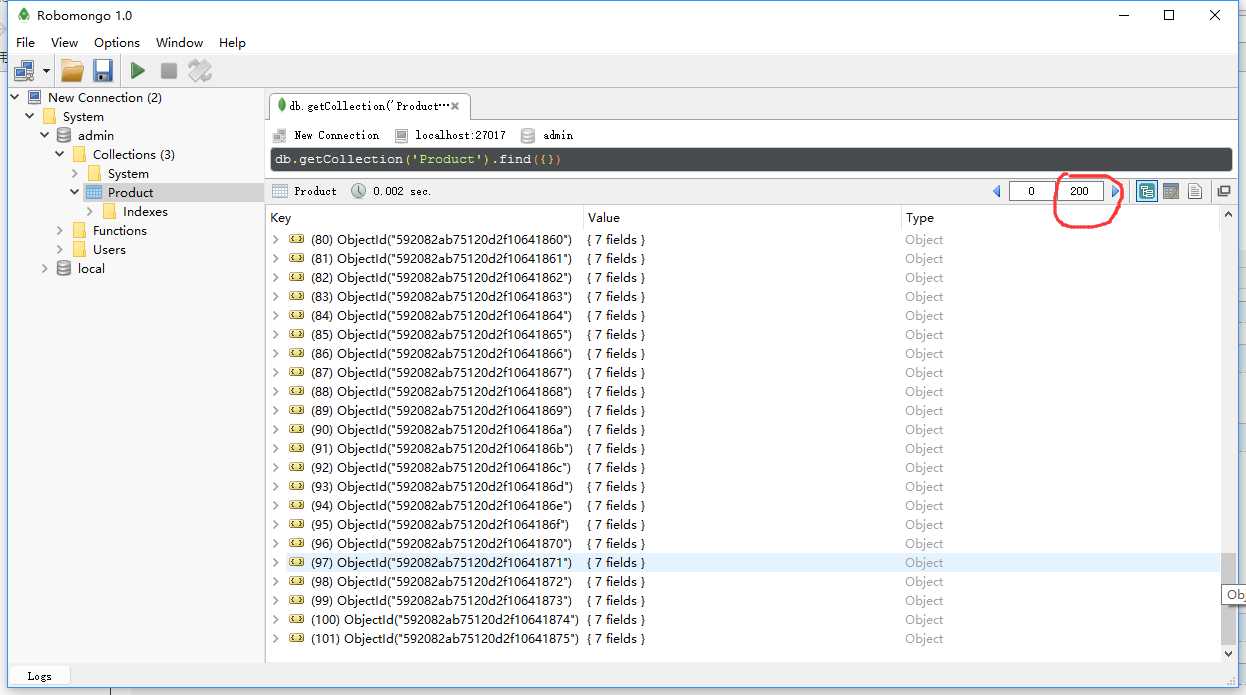Image resolution: width=1246 pixels, height=695 pixels.
Task: Click the 0.002 sec. execution time label
Action: point(402,191)
